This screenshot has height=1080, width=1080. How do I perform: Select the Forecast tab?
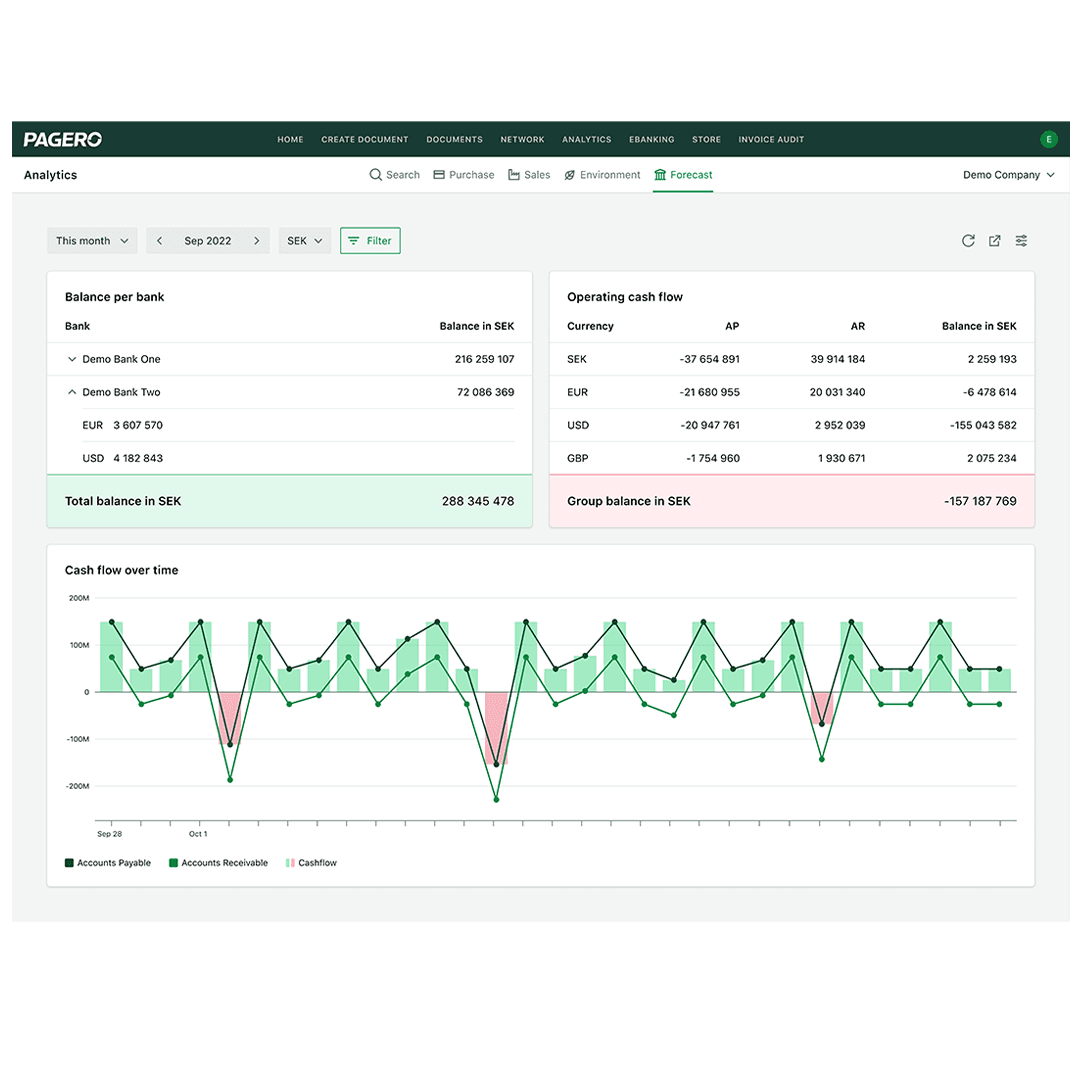click(x=683, y=175)
